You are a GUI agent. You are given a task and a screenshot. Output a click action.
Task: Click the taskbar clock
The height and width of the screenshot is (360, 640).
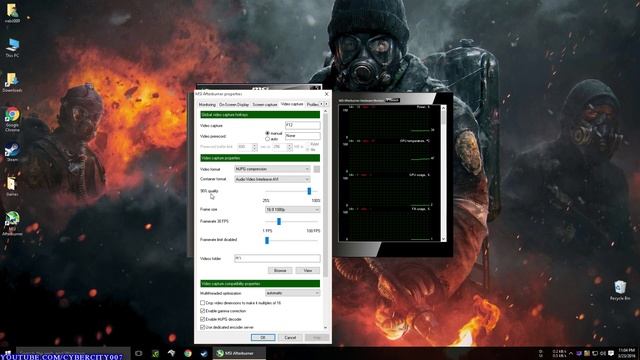(627, 353)
